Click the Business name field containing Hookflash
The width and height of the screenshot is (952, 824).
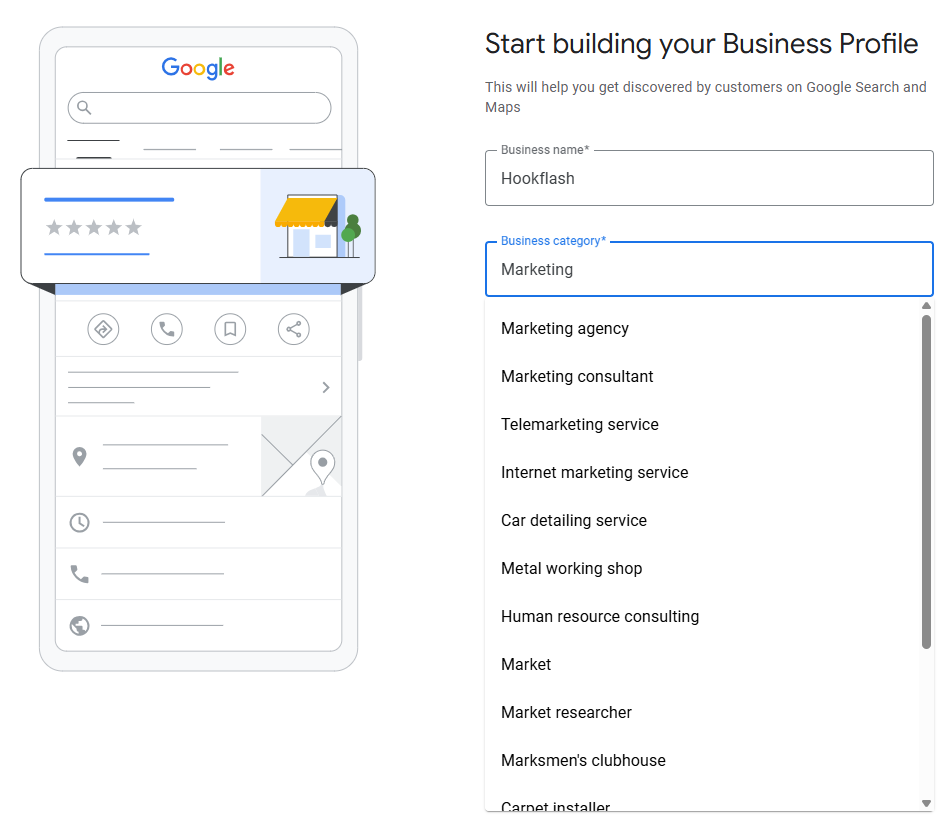(x=709, y=178)
